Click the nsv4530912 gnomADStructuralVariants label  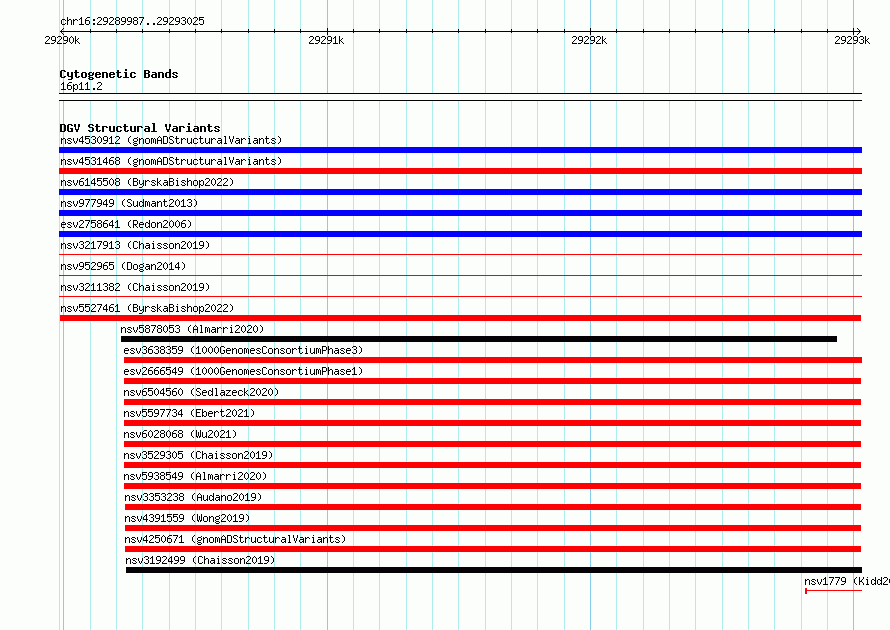coord(171,140)
